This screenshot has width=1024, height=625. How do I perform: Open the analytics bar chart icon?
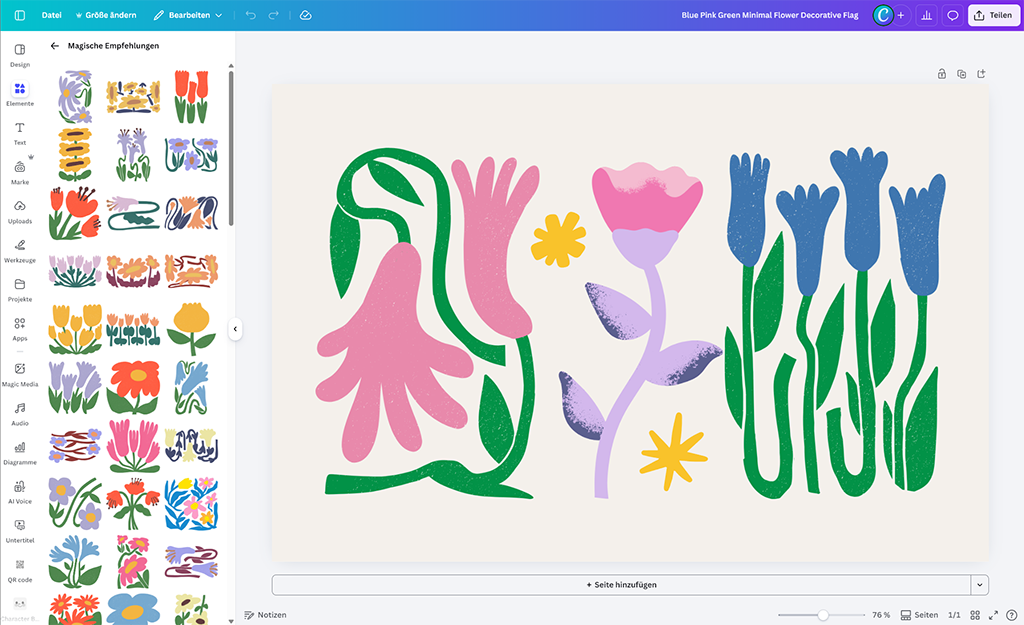(926, 16)
